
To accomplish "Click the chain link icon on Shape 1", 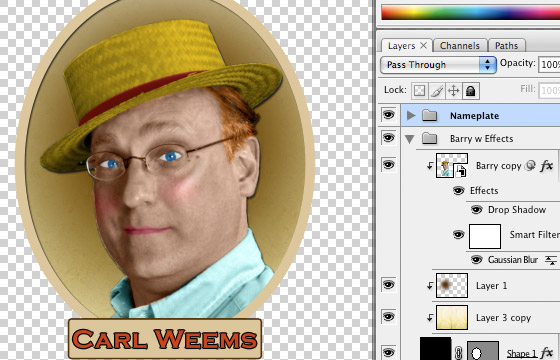I will pyautogui.click(x=459, y=353).
